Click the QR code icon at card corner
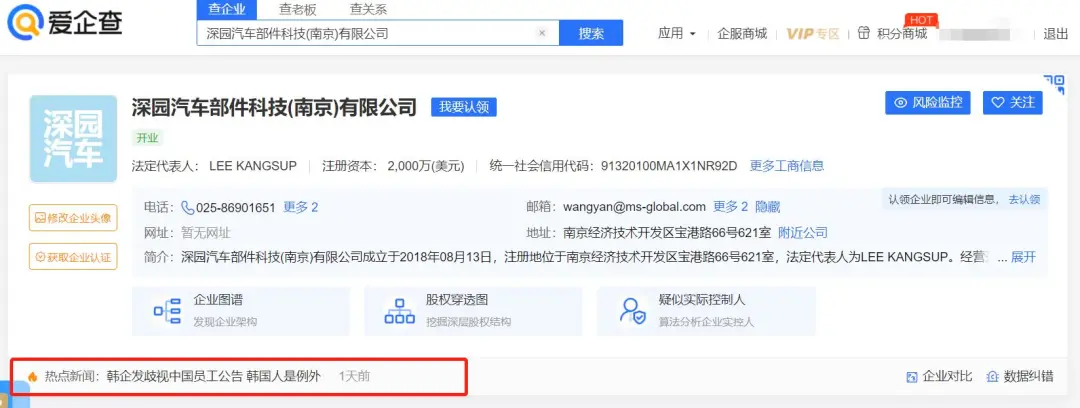This screenshot has height=408, width=1080. coord(1054,84)
